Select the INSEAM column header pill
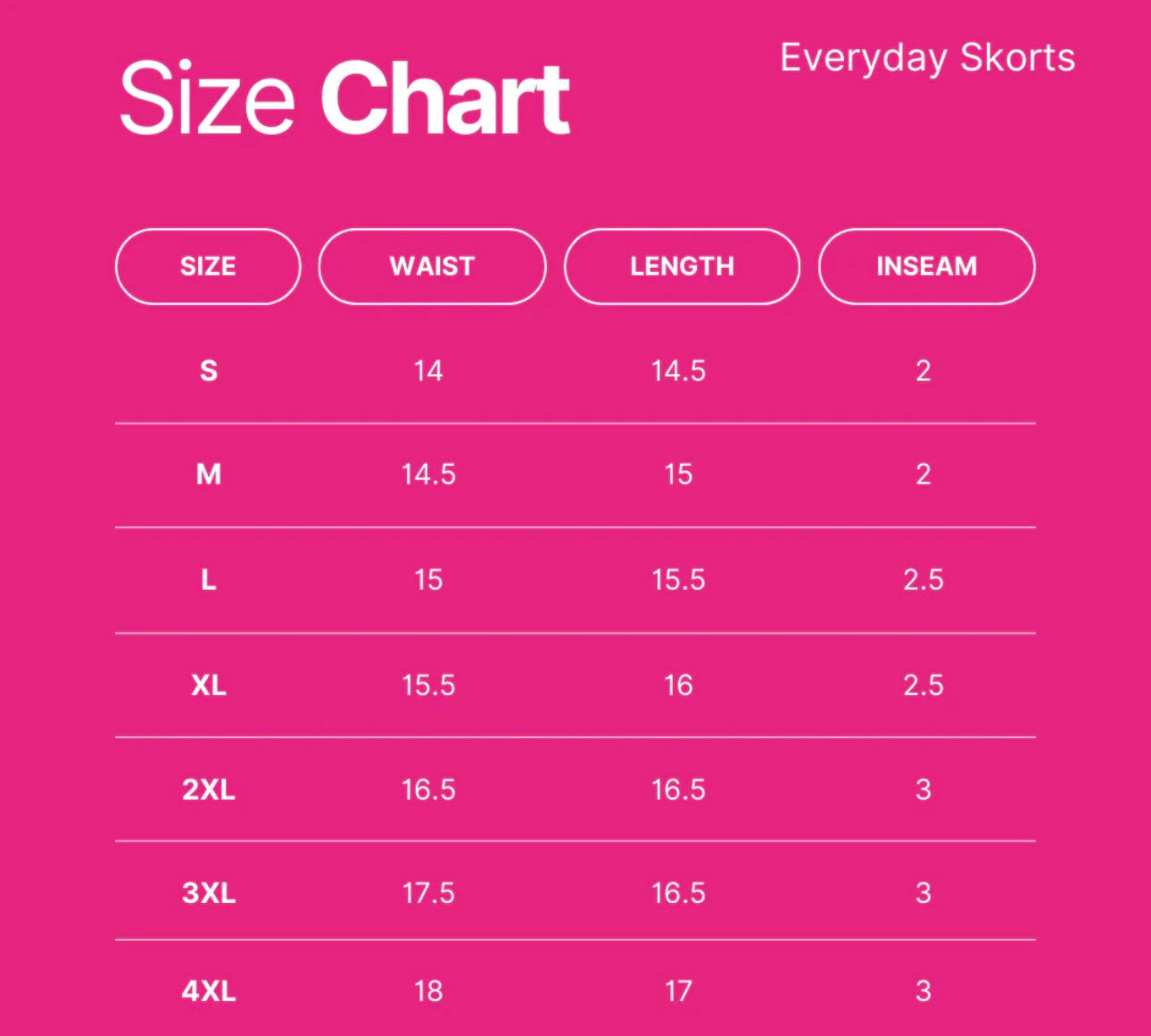Viewport: 1151px width, 1036px height. click(926, 267)
